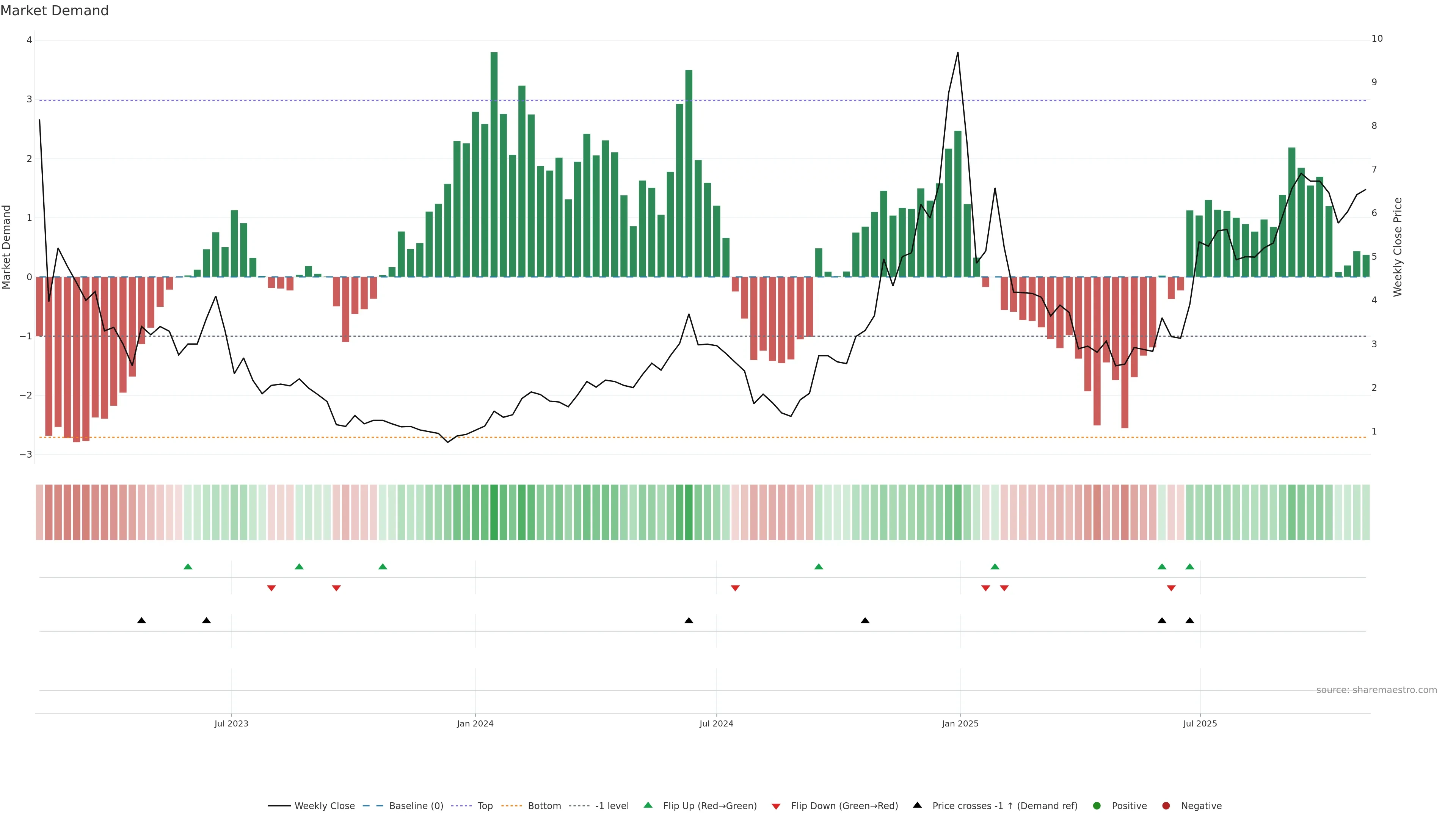Click the black price-cross marker just before Jul 2024
Screen dimensions: 1456x819
pos(689,621)
